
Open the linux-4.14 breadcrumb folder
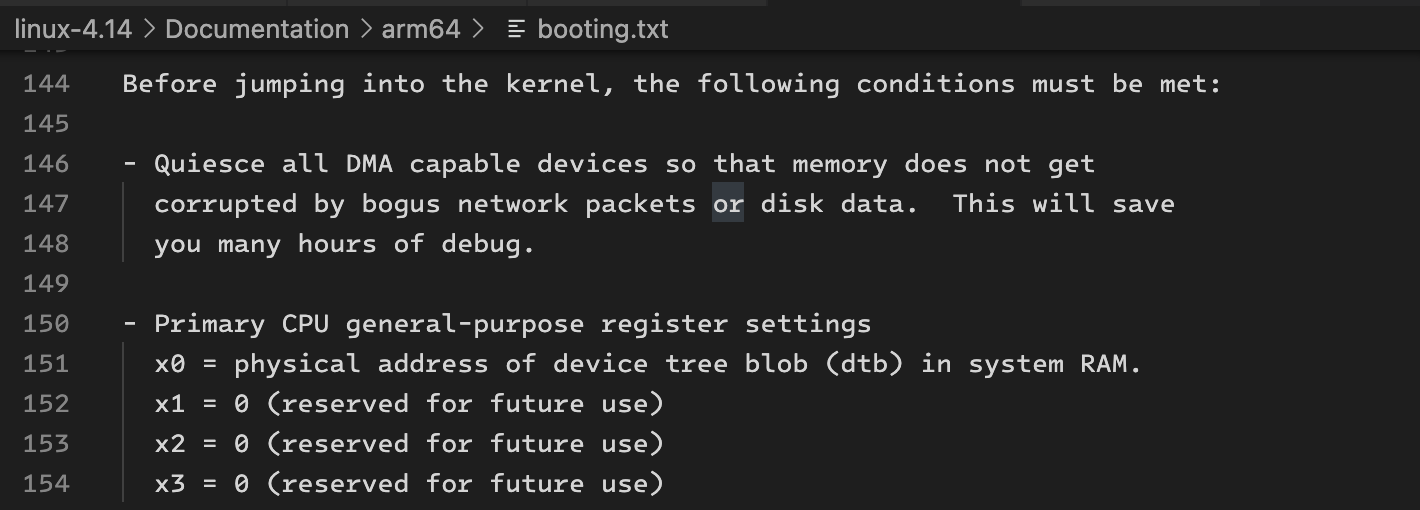(73, 29)
